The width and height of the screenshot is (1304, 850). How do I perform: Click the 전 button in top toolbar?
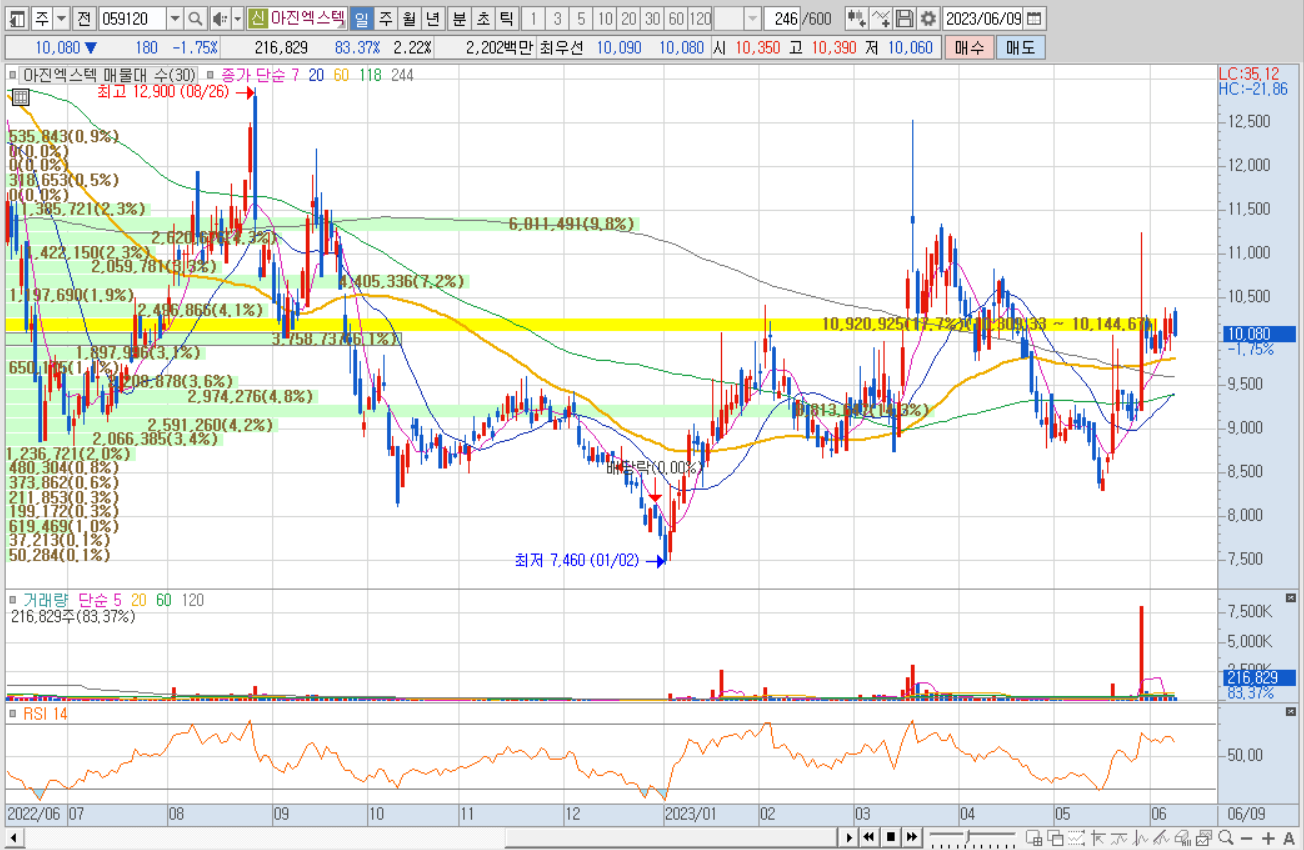[84, 18]
